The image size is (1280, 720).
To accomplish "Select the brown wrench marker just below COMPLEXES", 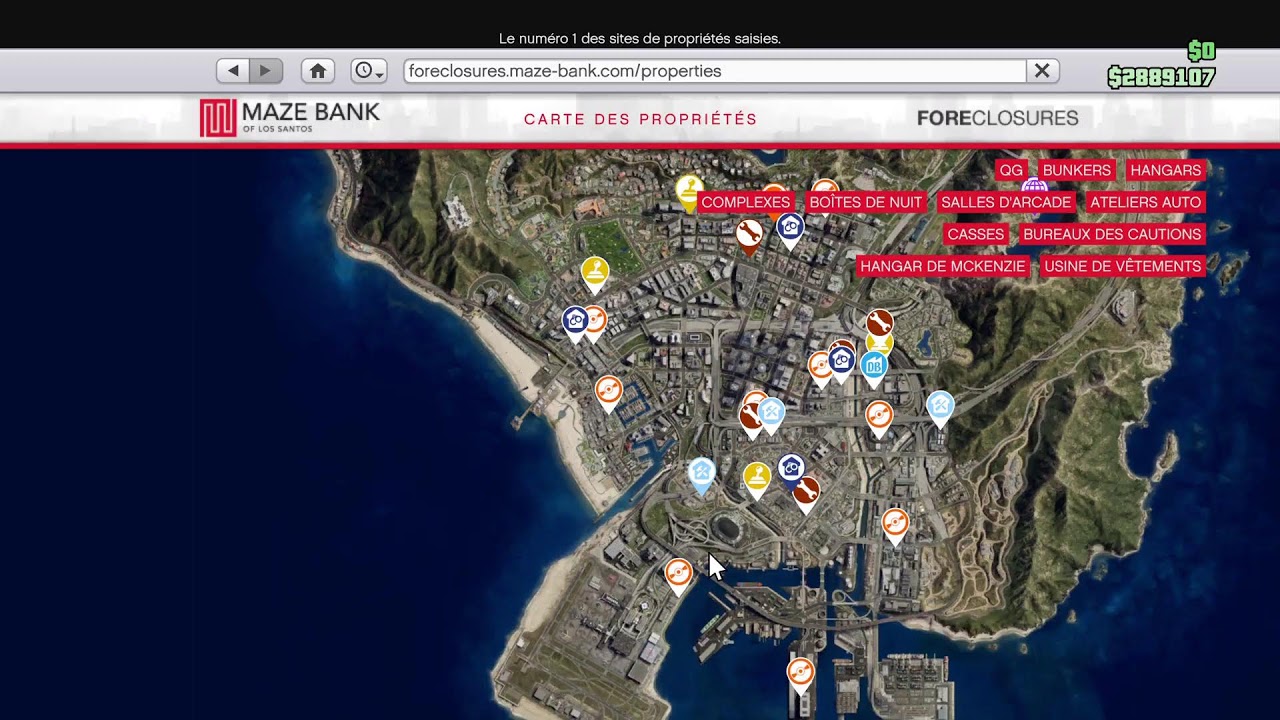I will point(749,237).
